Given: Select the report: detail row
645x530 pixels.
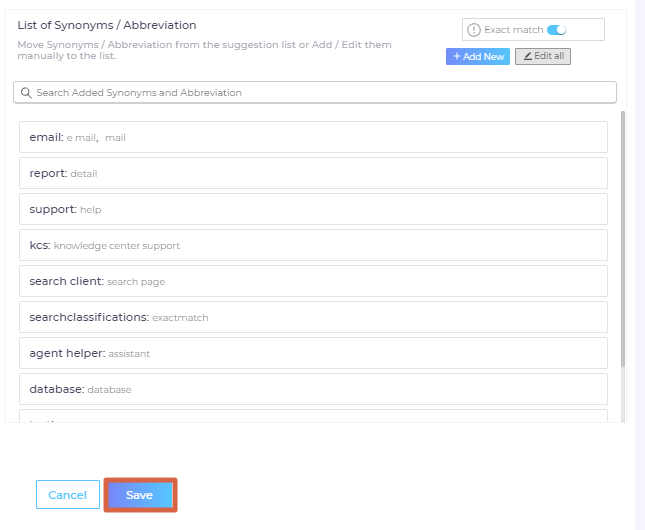Looking at the screenshot, I should (x=313, y=173).
